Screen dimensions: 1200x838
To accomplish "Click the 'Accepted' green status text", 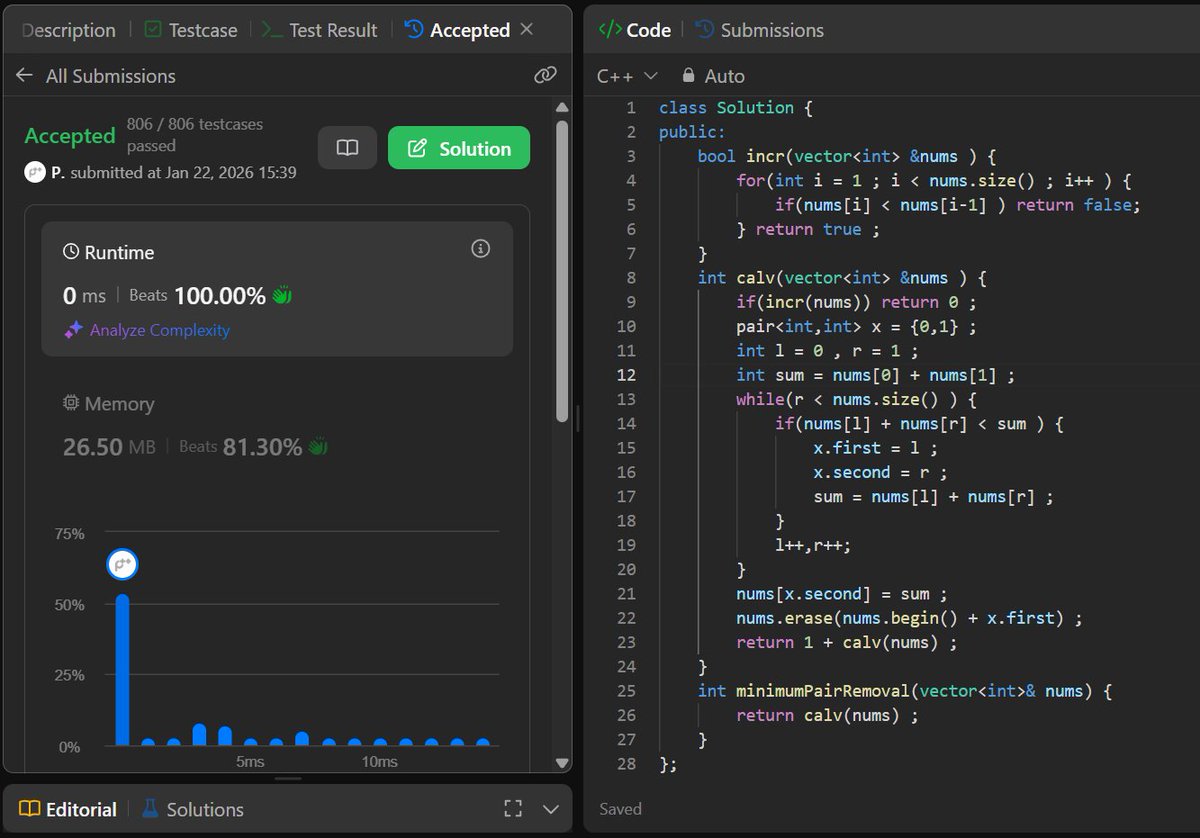I will pyautogui.click(x=70, y=136).
